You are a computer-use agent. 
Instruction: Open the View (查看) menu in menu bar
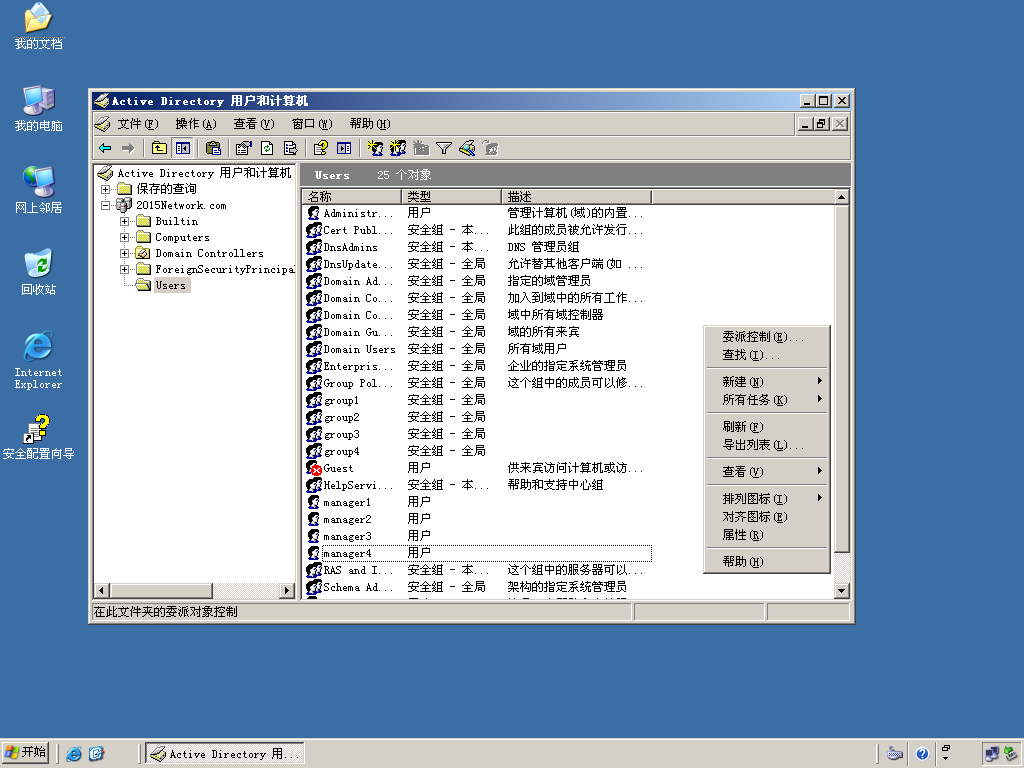click(253, 123)
